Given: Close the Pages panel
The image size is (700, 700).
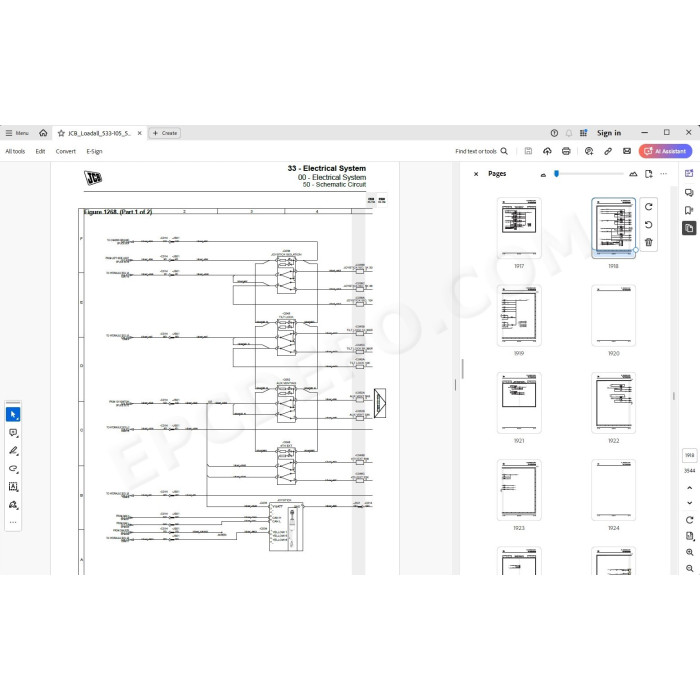Looking at the screenshot, I should pyautogui.click(x=476, y=174).
